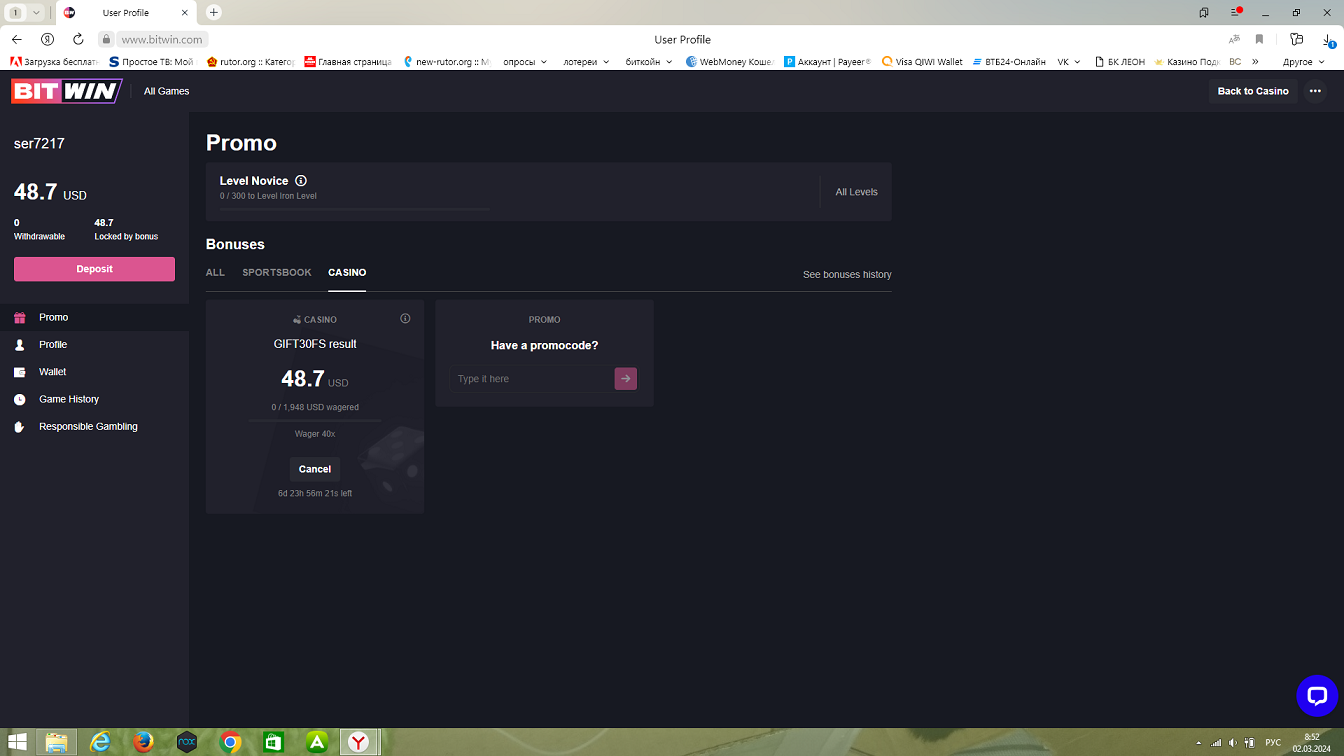This screenshot has height=756, width=1344.
Task: Close the User Profile tab
Action: click(x=184, y=13)
